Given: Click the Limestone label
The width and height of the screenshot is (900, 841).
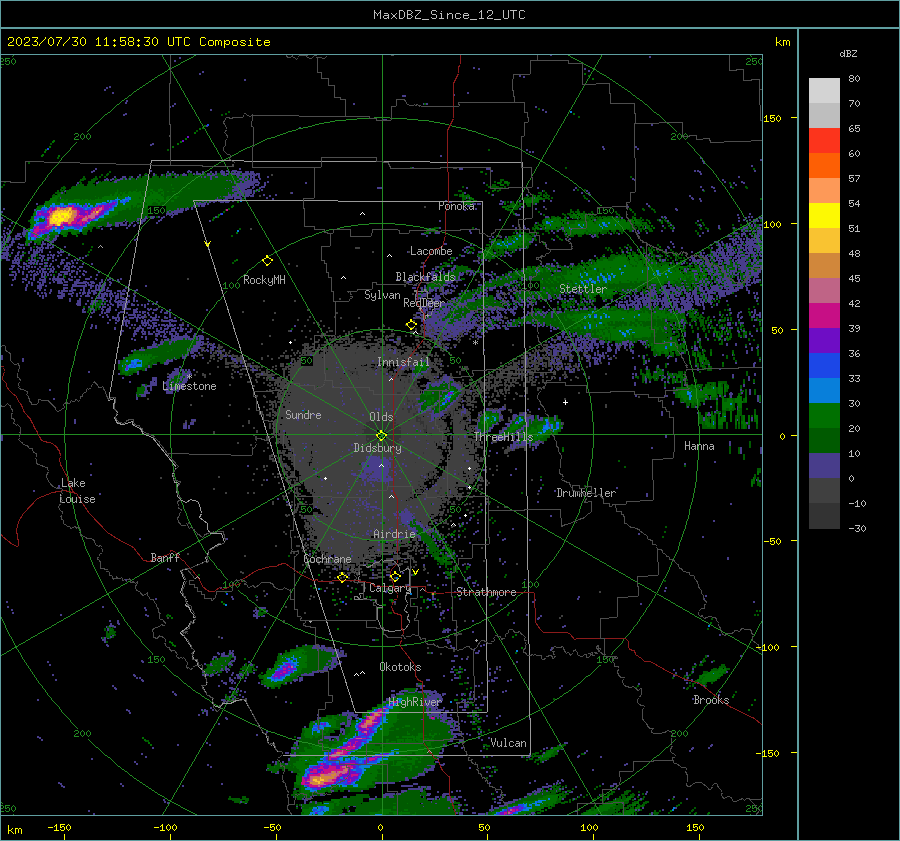Looking at the screenshot, I should [189, 386].
